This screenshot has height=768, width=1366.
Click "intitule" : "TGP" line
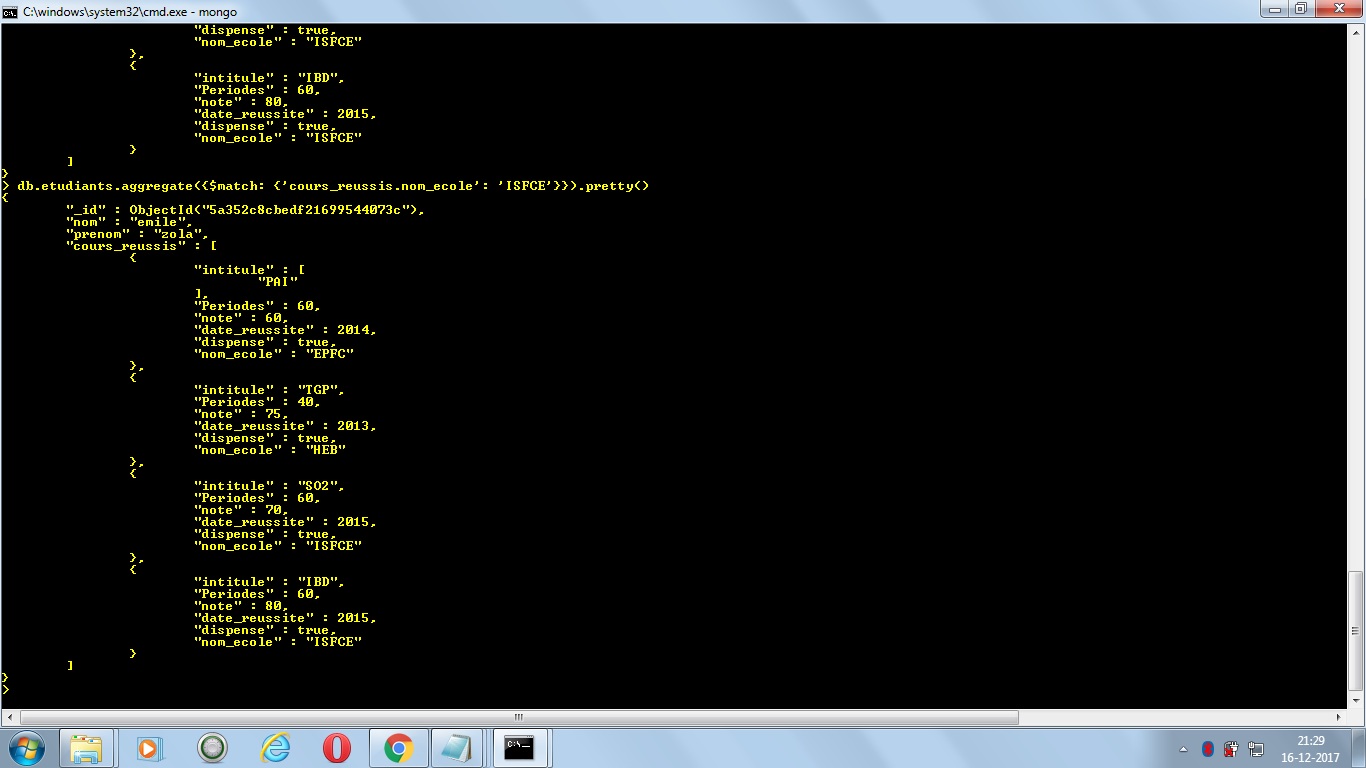click(269, 390)
